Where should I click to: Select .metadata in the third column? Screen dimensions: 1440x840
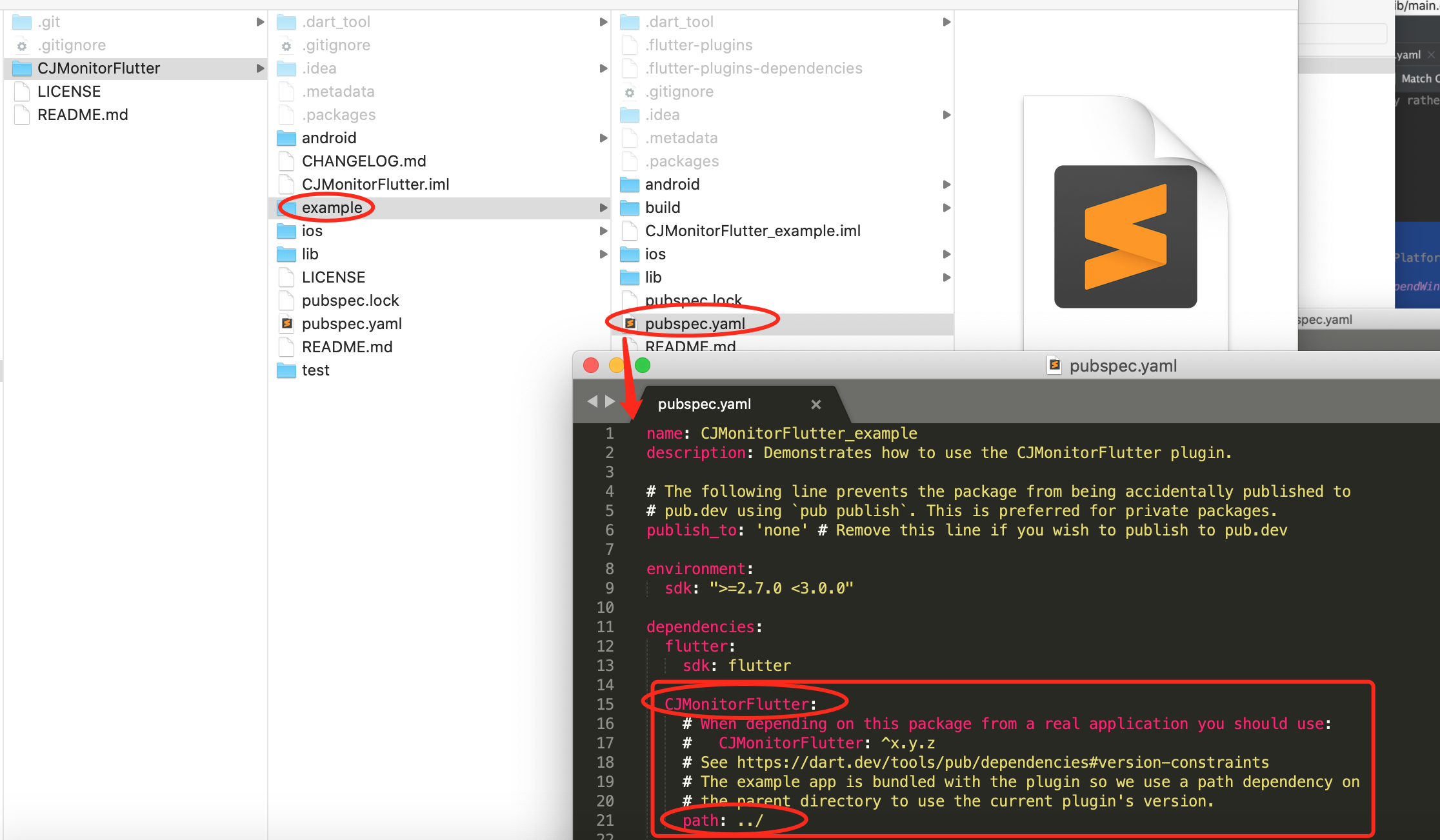[681, 138]
